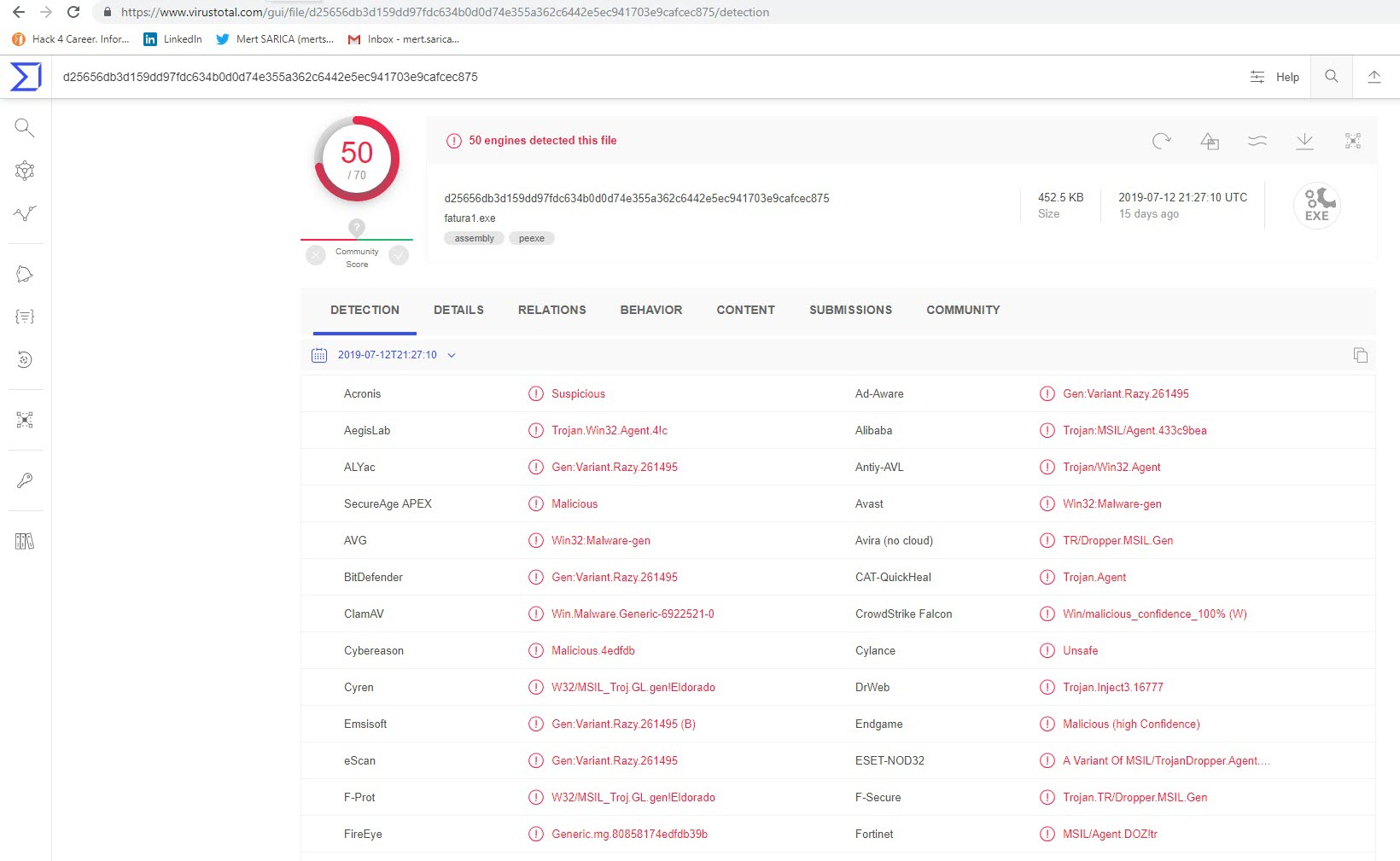Click the hash search field in header
The height and width of the screenshot is (861, 1400).
pos(270,77)
